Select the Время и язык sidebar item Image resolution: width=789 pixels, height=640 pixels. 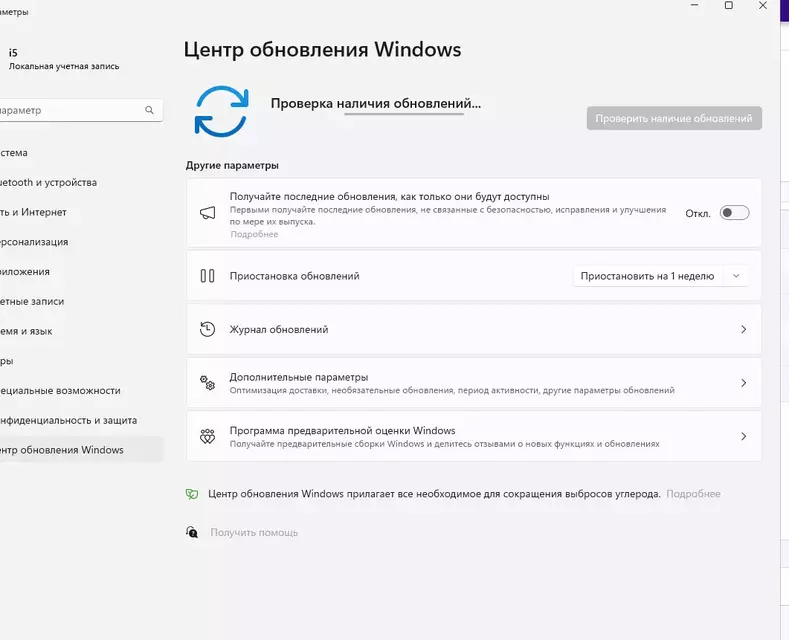click(81, 331)
